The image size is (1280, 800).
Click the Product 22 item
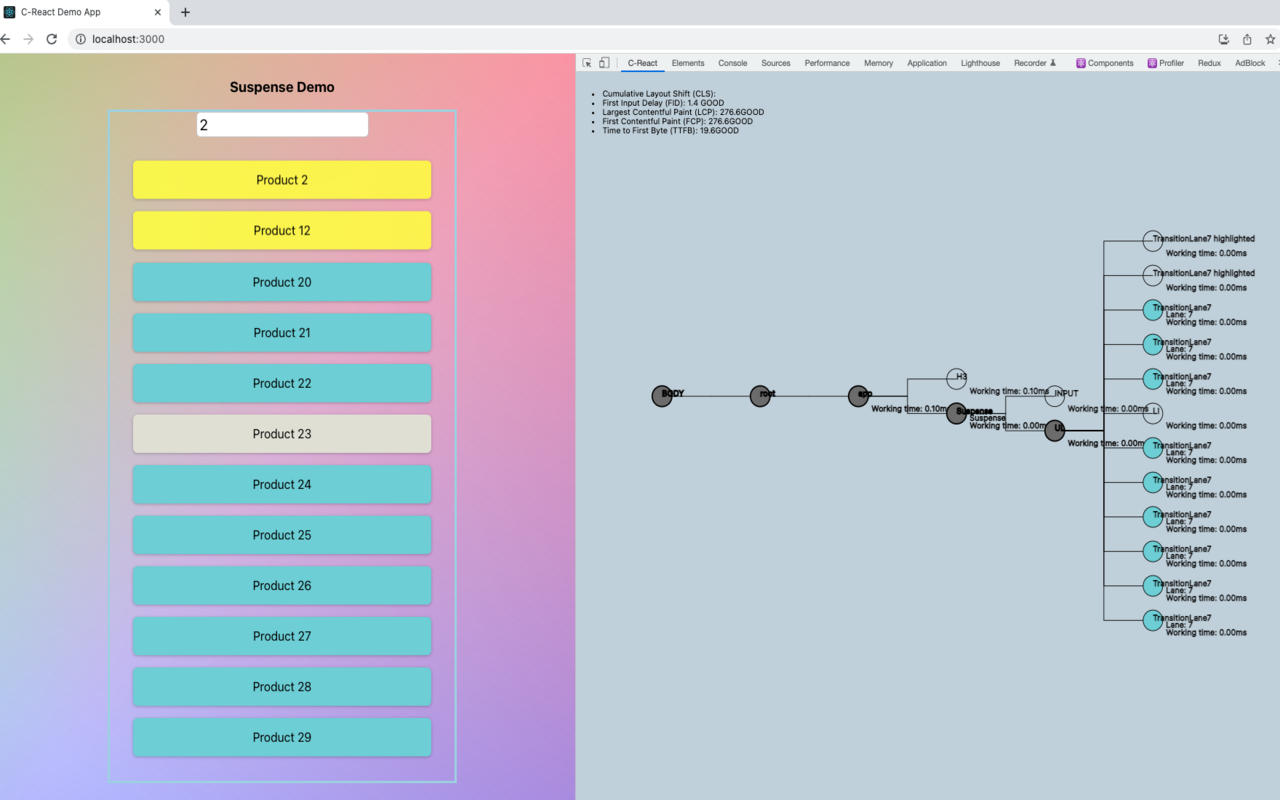282,383
